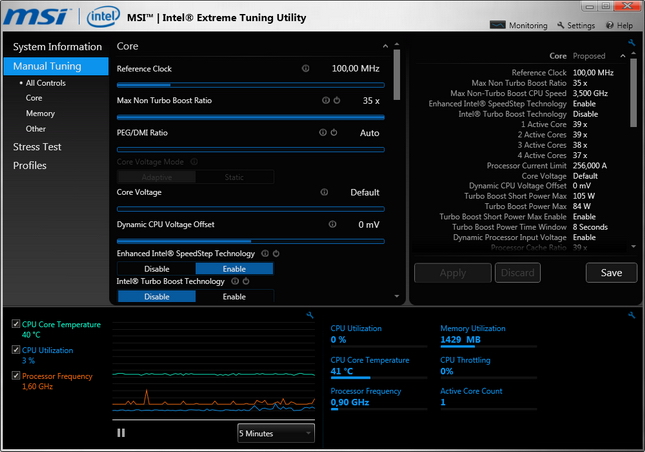This screenshot has width=645, height=452.
Task: Open wrench settings for graph panel
Action: pyautogui.click(x=310, y=315)
